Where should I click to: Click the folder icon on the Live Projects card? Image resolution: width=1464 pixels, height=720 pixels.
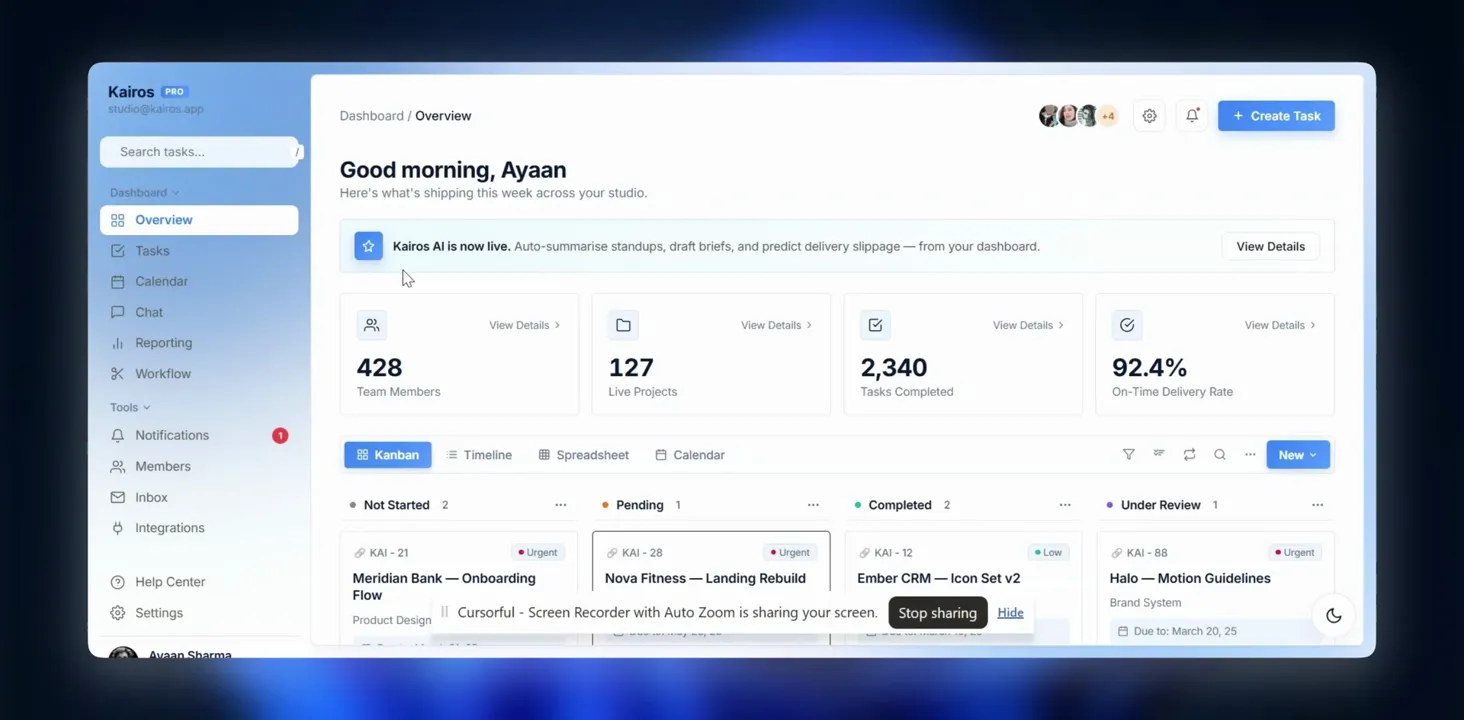tap(623, 325)
